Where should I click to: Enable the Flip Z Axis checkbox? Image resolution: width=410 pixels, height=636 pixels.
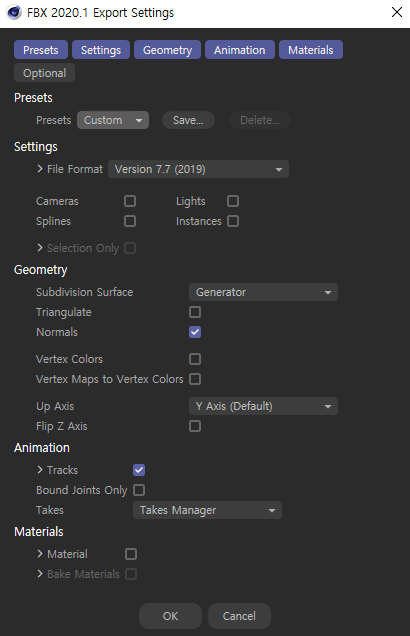coord(195,426)
